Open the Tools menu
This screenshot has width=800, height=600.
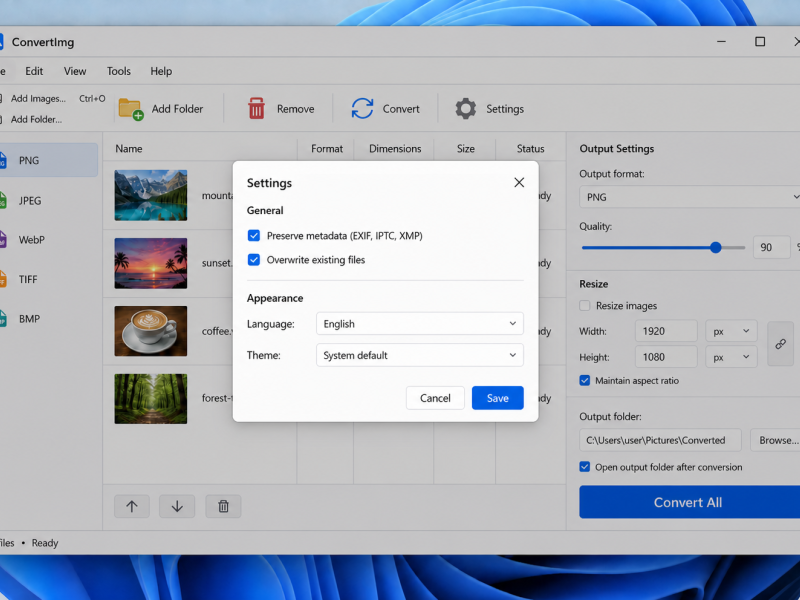(118, 71)
